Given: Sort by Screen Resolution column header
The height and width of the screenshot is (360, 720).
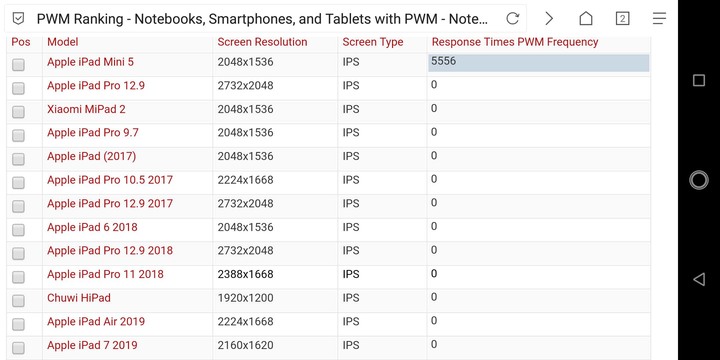Looking at the screenshot, I should point(262,42).
